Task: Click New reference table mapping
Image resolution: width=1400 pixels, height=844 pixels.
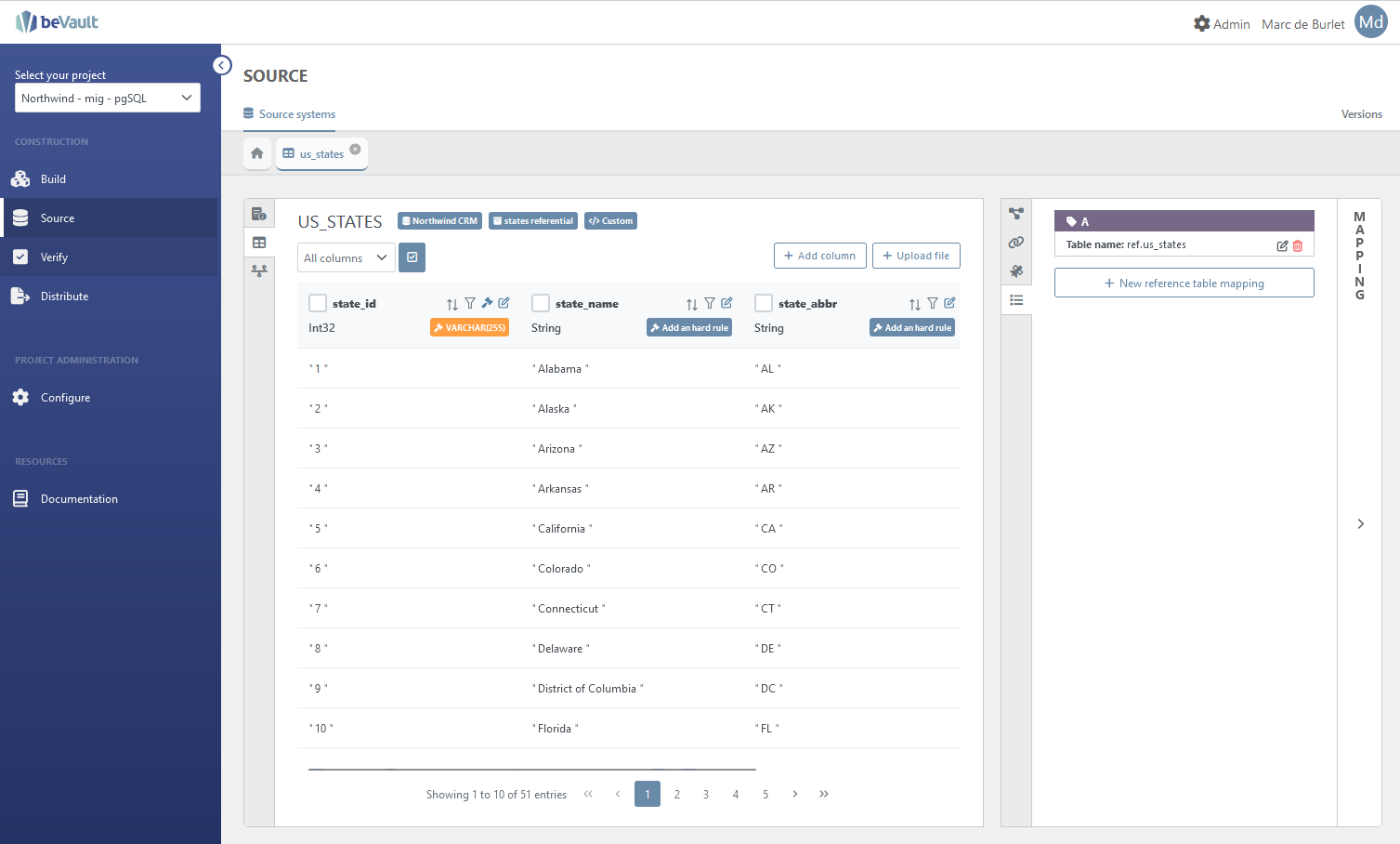Action: tap(1184, 284)
